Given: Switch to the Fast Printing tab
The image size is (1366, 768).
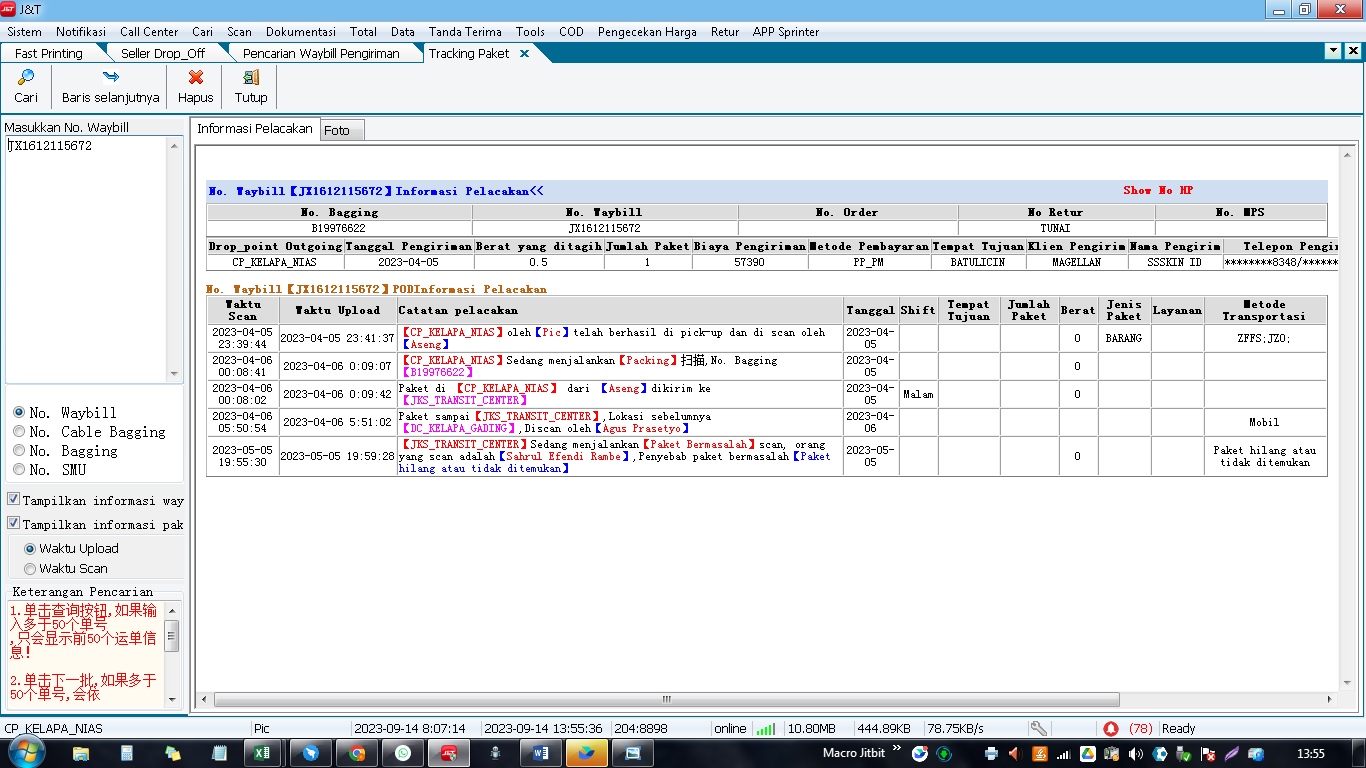Looking at the screenshot, I should pyautogui.click(x=49, y=53).
